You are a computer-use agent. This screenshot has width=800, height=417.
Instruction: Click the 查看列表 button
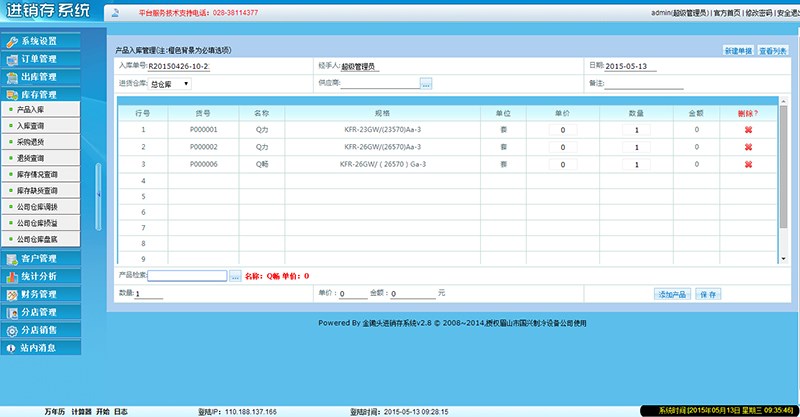(773, 51)
